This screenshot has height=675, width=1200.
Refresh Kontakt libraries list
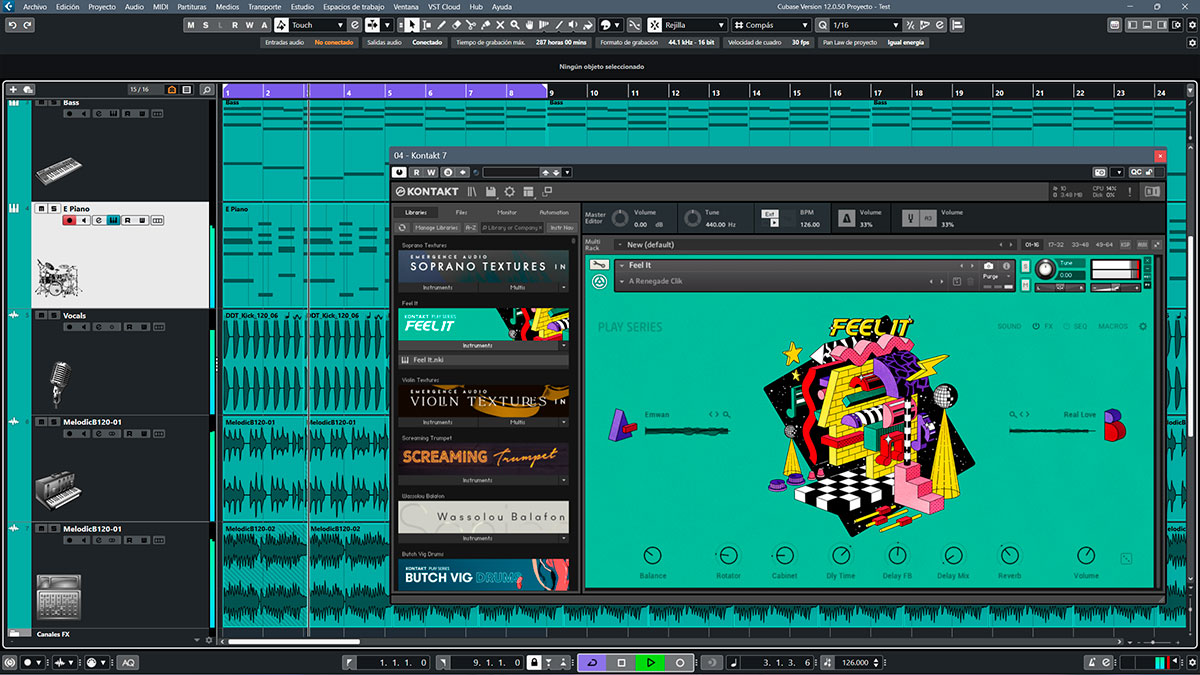click(402, 228)
